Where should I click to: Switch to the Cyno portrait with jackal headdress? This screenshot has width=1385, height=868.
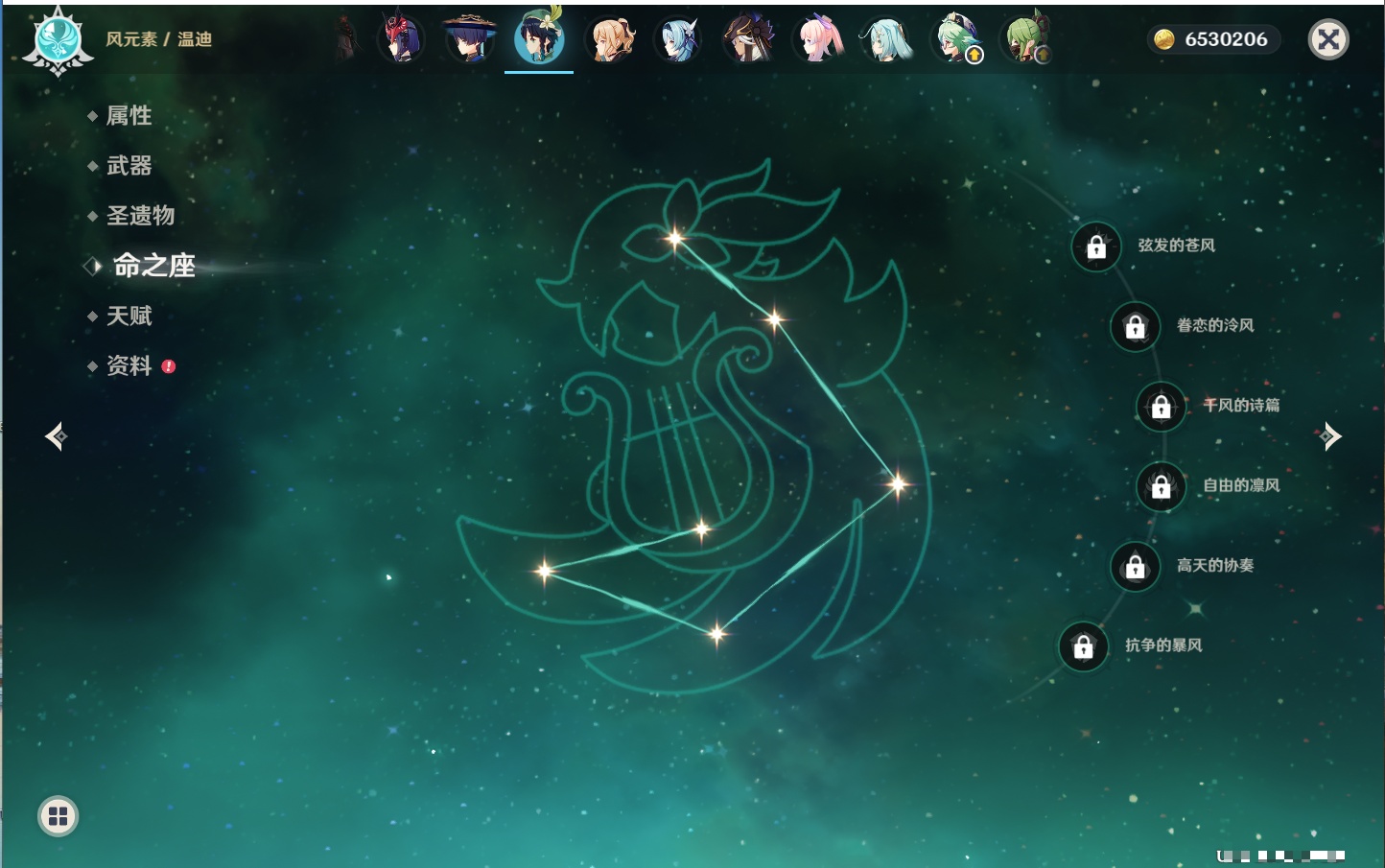(x=748, y=39)
